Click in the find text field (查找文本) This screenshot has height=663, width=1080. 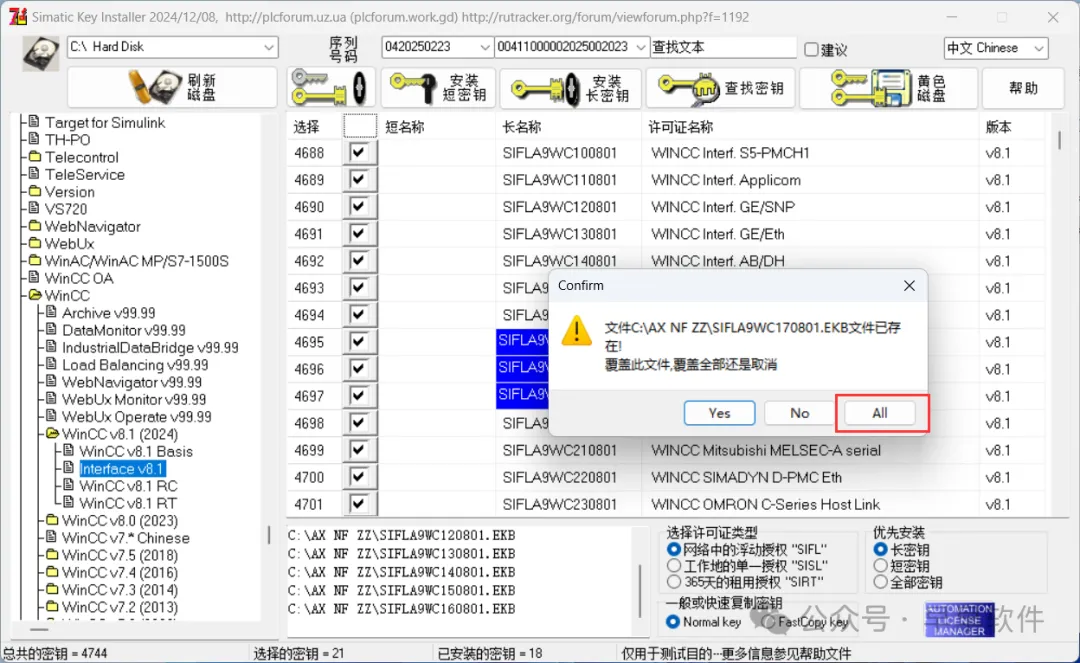point(723,47)
